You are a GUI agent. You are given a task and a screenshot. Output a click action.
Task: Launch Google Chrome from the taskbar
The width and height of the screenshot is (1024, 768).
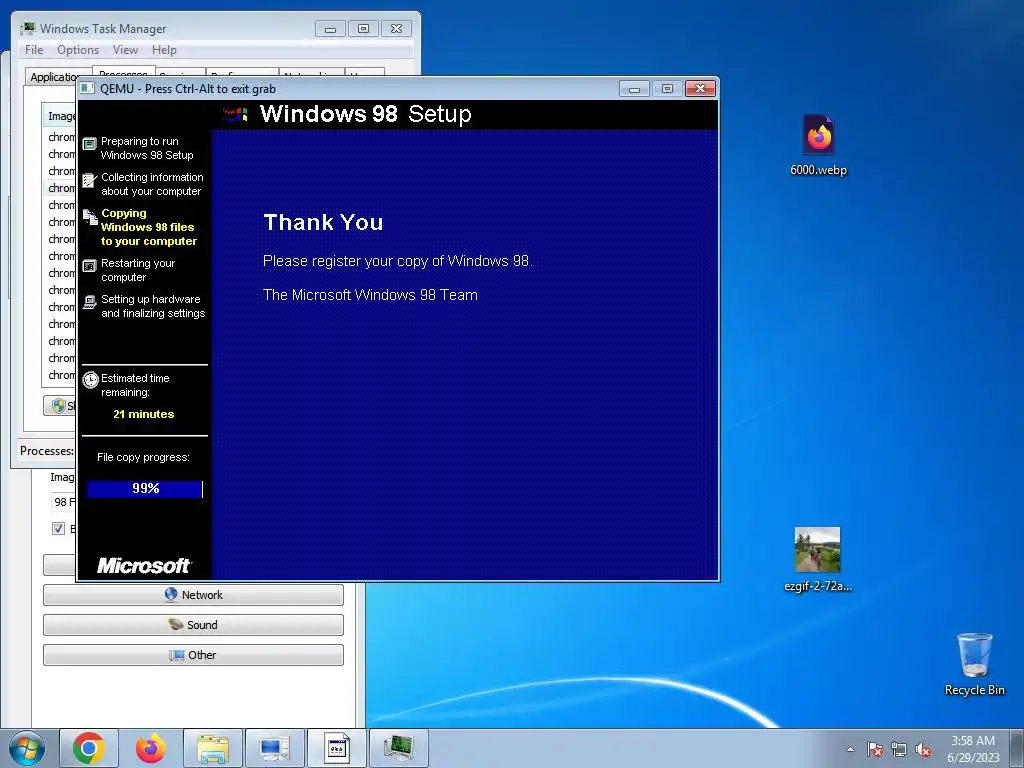[89, 748]
